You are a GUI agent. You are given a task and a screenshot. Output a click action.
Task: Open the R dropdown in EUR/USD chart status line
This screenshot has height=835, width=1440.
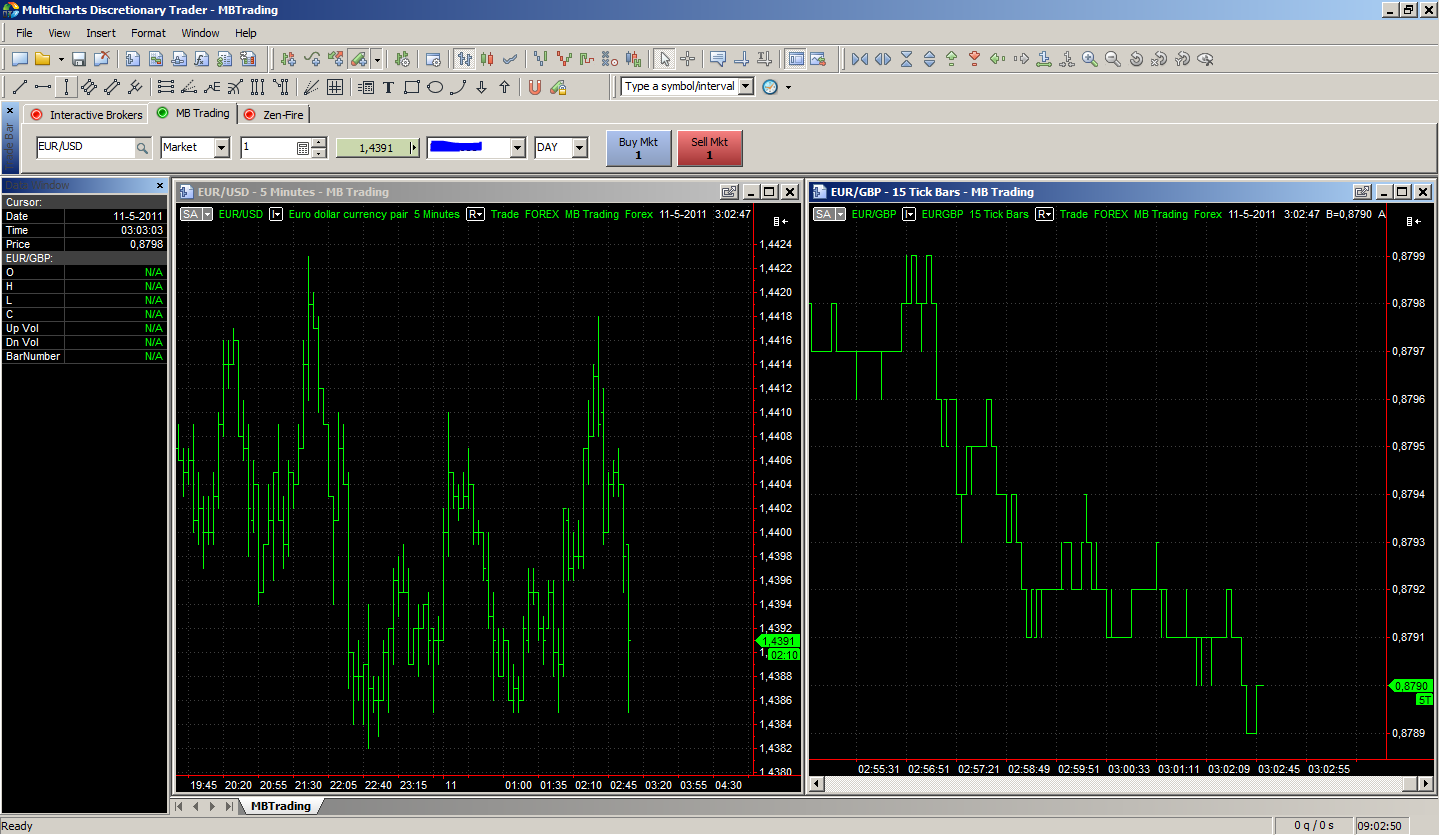point(475,214)
